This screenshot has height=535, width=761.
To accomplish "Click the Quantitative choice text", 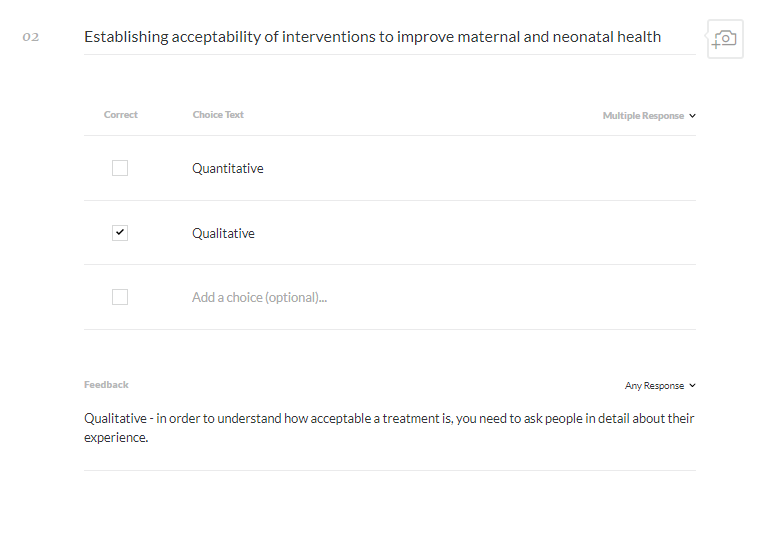I will click(228, 169).
